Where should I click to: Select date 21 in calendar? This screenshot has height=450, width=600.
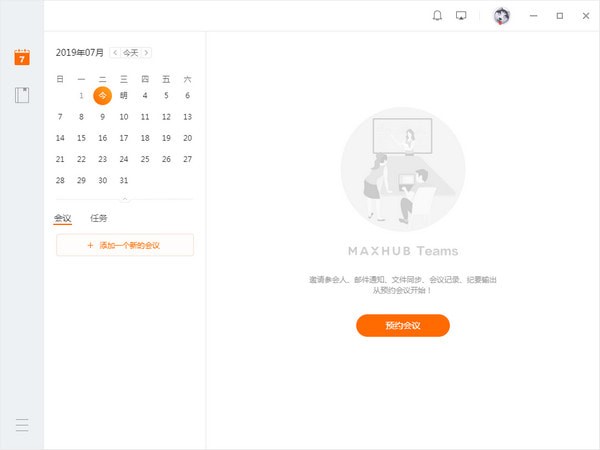(60, 159)
